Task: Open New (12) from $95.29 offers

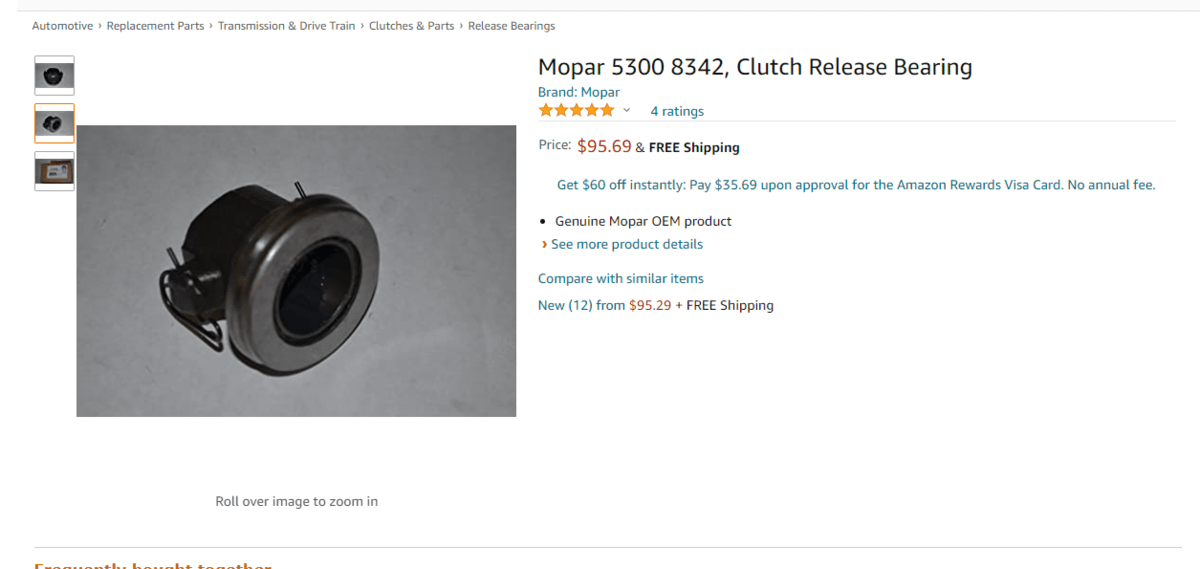Action: click(x=655, y=305)
